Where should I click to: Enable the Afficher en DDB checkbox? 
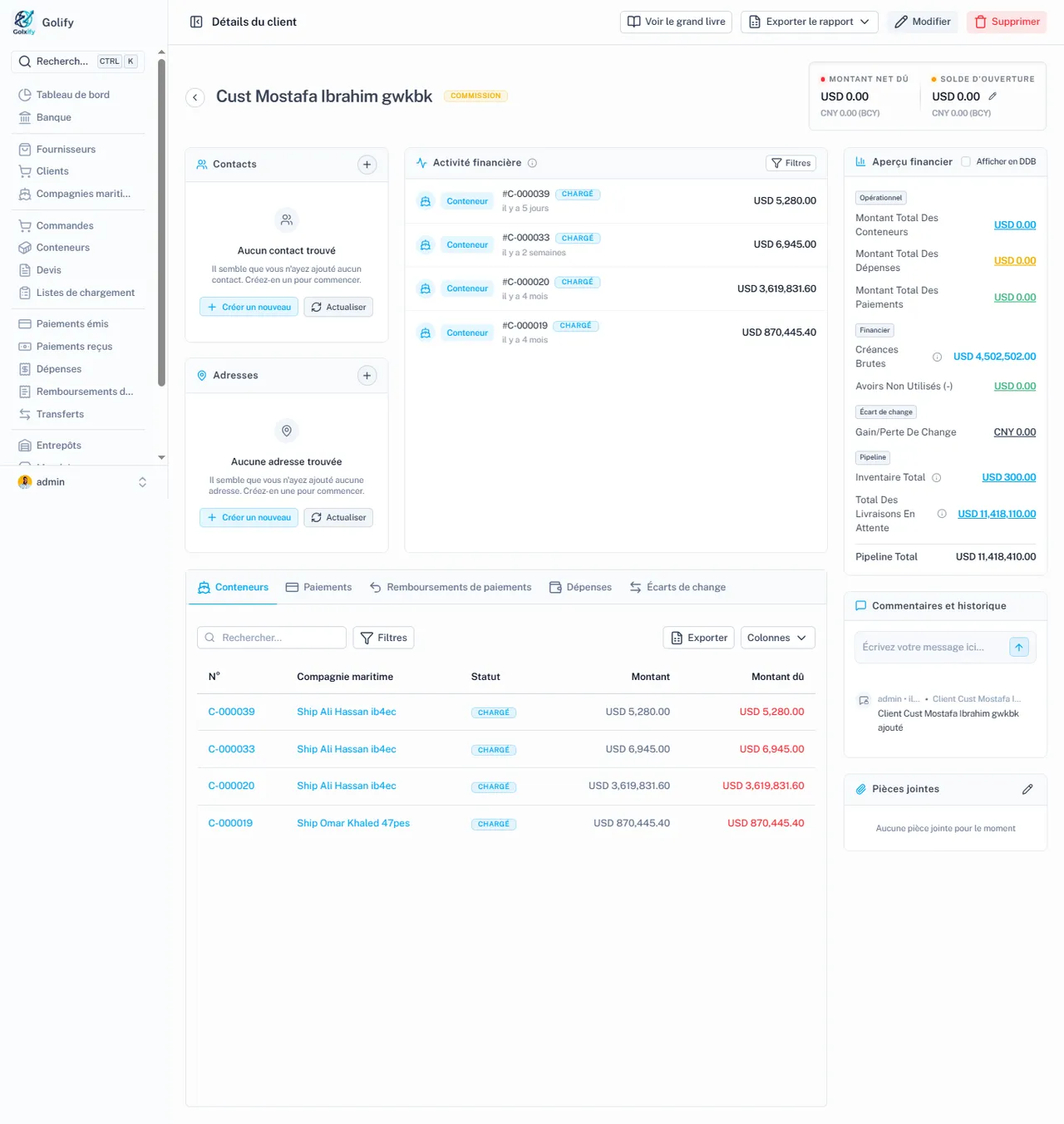(966, 162)
